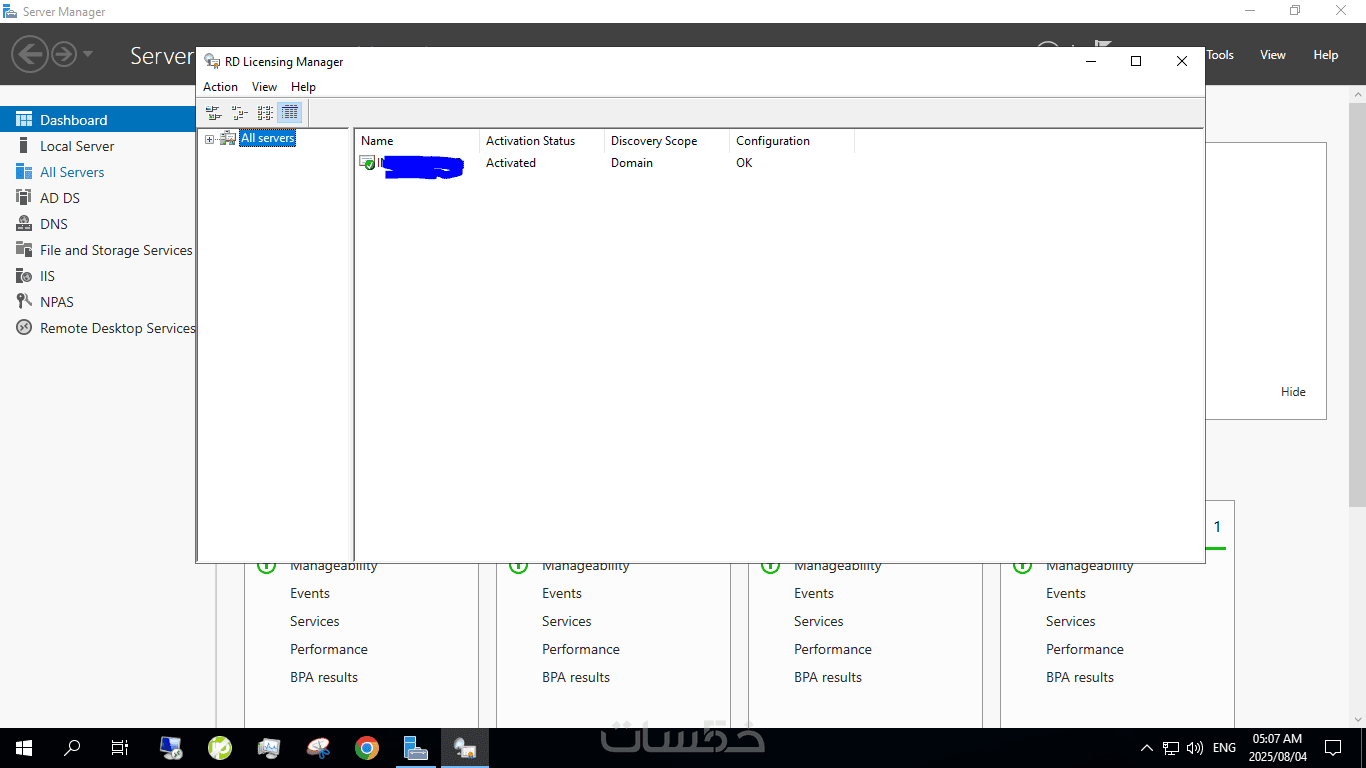Screen dimensions: 1366x768
Task: Click the activated license server icon in list
Action: pyautogui.click(x=367, y=162)
